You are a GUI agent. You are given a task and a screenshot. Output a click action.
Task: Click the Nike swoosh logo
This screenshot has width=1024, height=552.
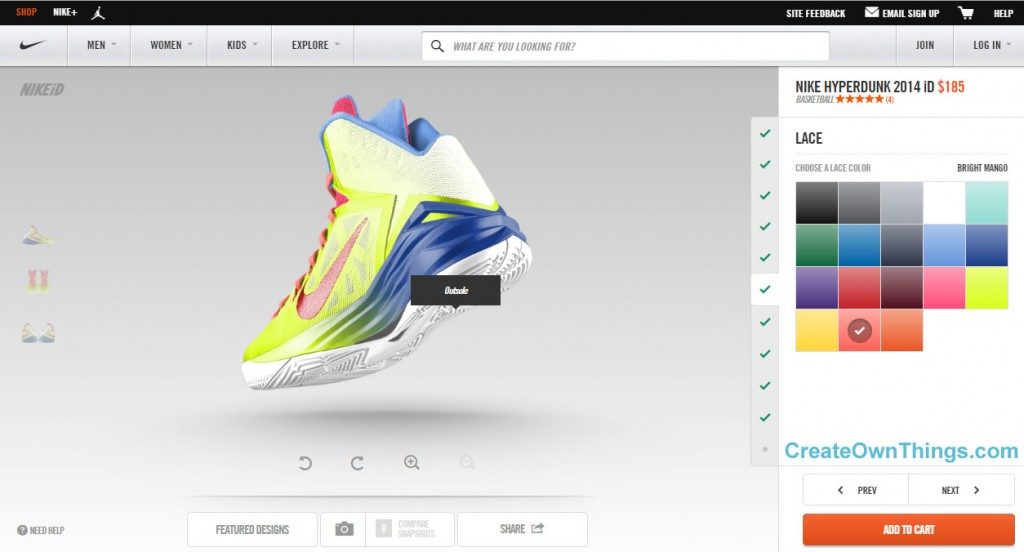click(x=33, y=45)
